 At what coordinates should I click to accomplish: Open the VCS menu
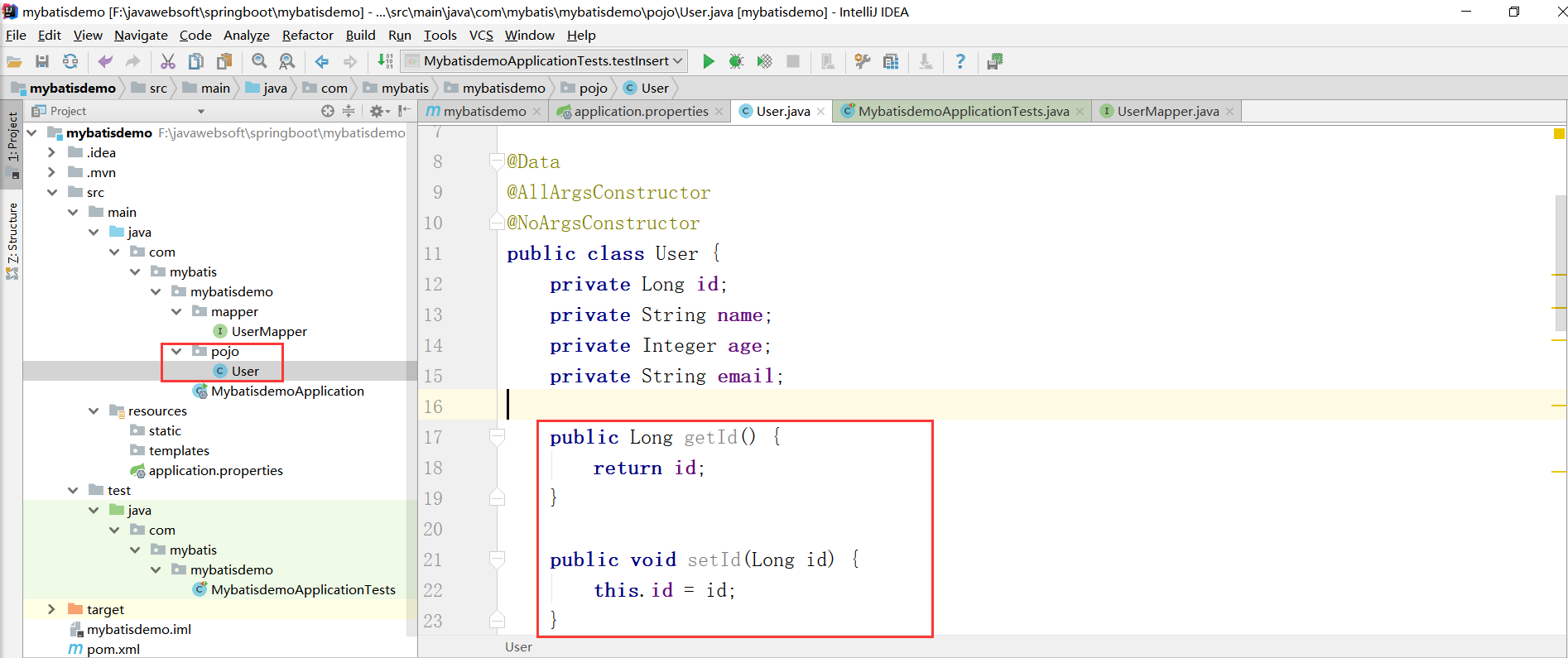(x=481, y=35)
